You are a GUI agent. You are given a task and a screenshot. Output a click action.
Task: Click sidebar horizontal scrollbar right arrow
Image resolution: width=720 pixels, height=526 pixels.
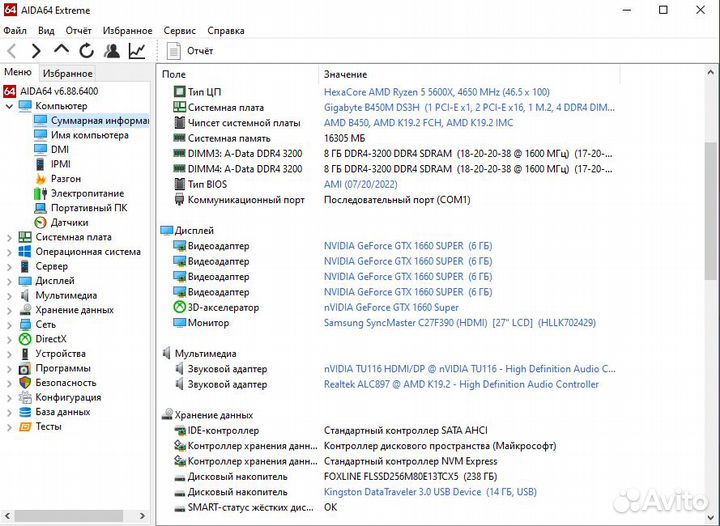click(142, 516)
